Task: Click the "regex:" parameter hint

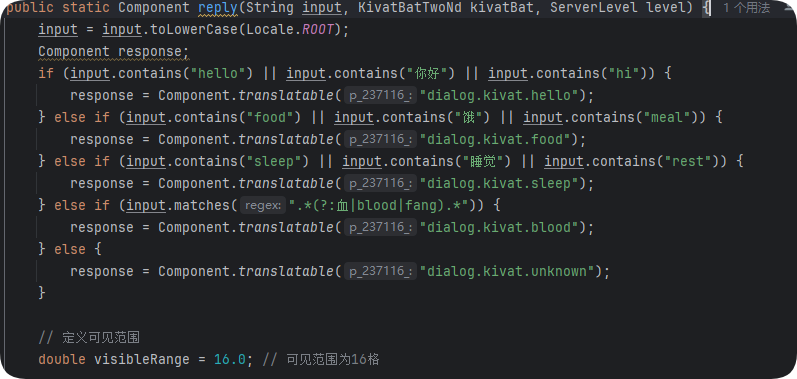Action: [x=263, y=205]
